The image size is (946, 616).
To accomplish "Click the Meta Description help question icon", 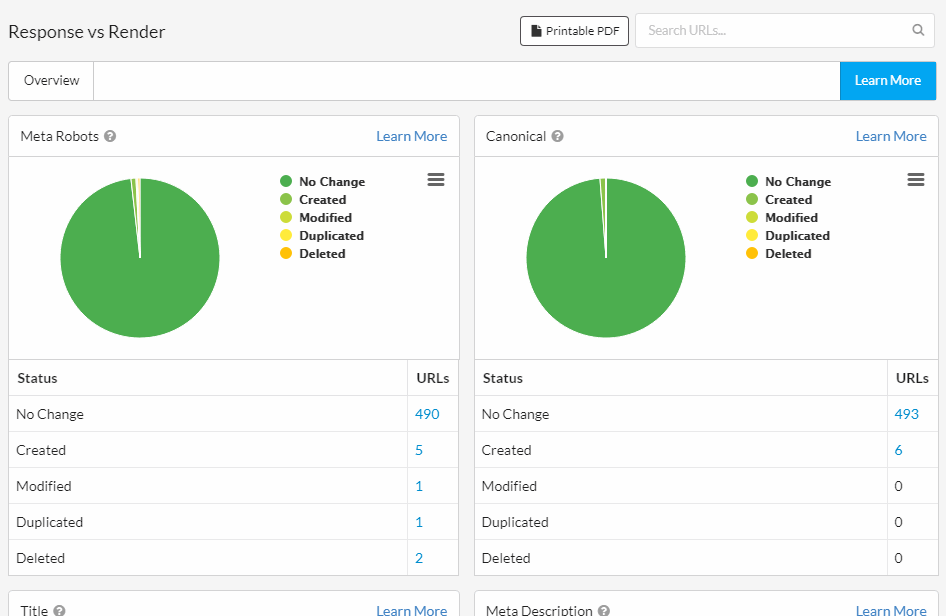I will tap(604, 611).
